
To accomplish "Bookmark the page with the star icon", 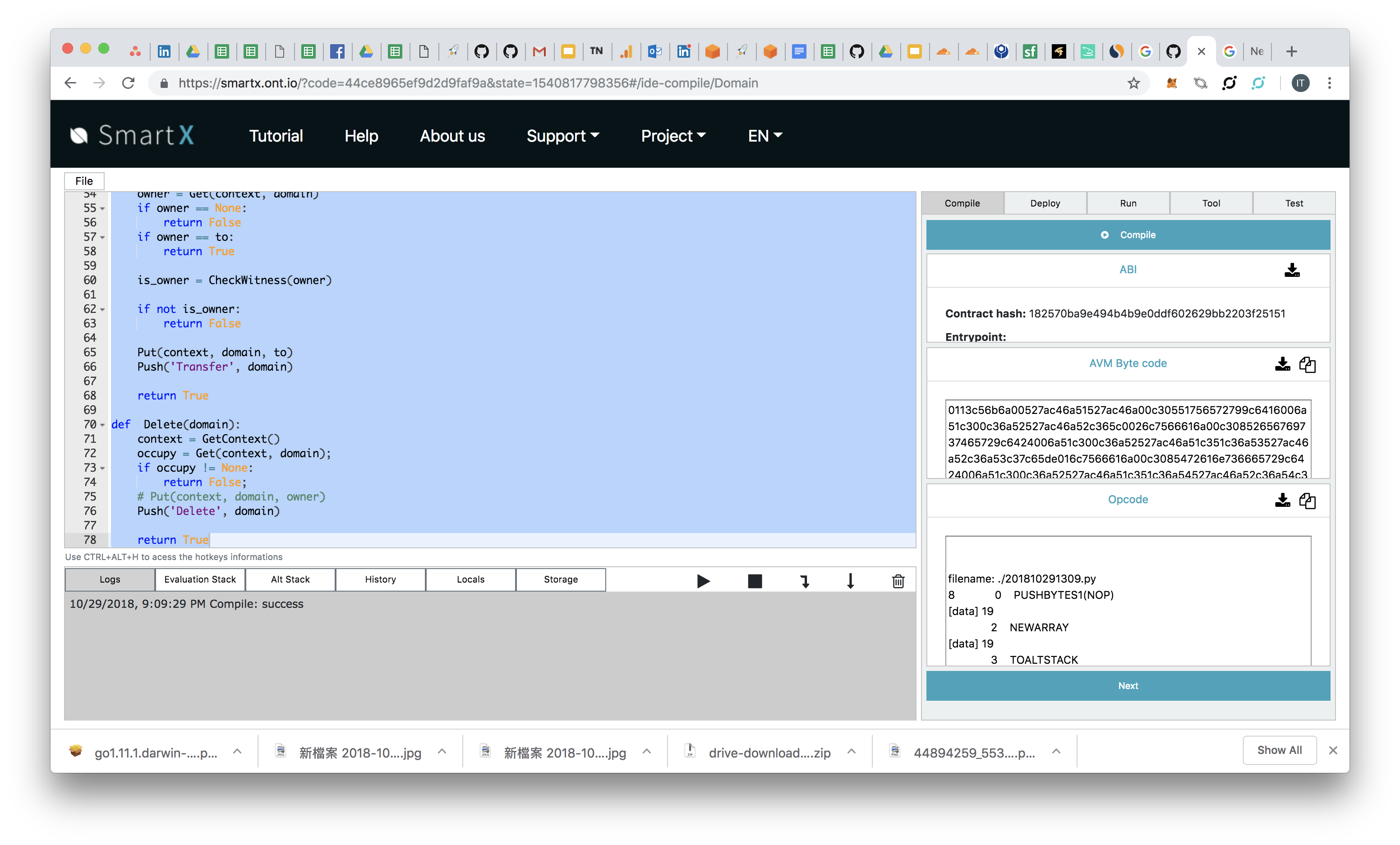I will [1133, 83].
